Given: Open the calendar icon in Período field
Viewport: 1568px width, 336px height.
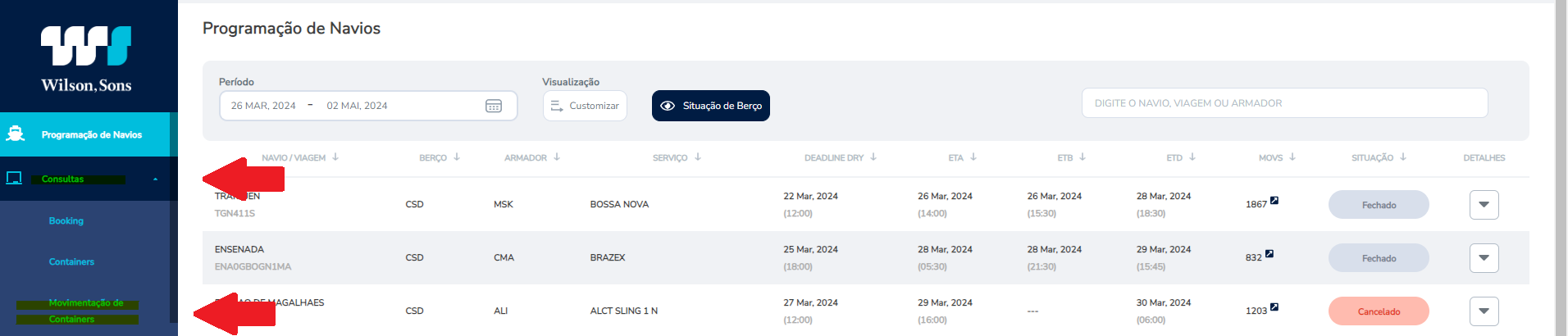Looking at the screenshot, I should [494, 106].
